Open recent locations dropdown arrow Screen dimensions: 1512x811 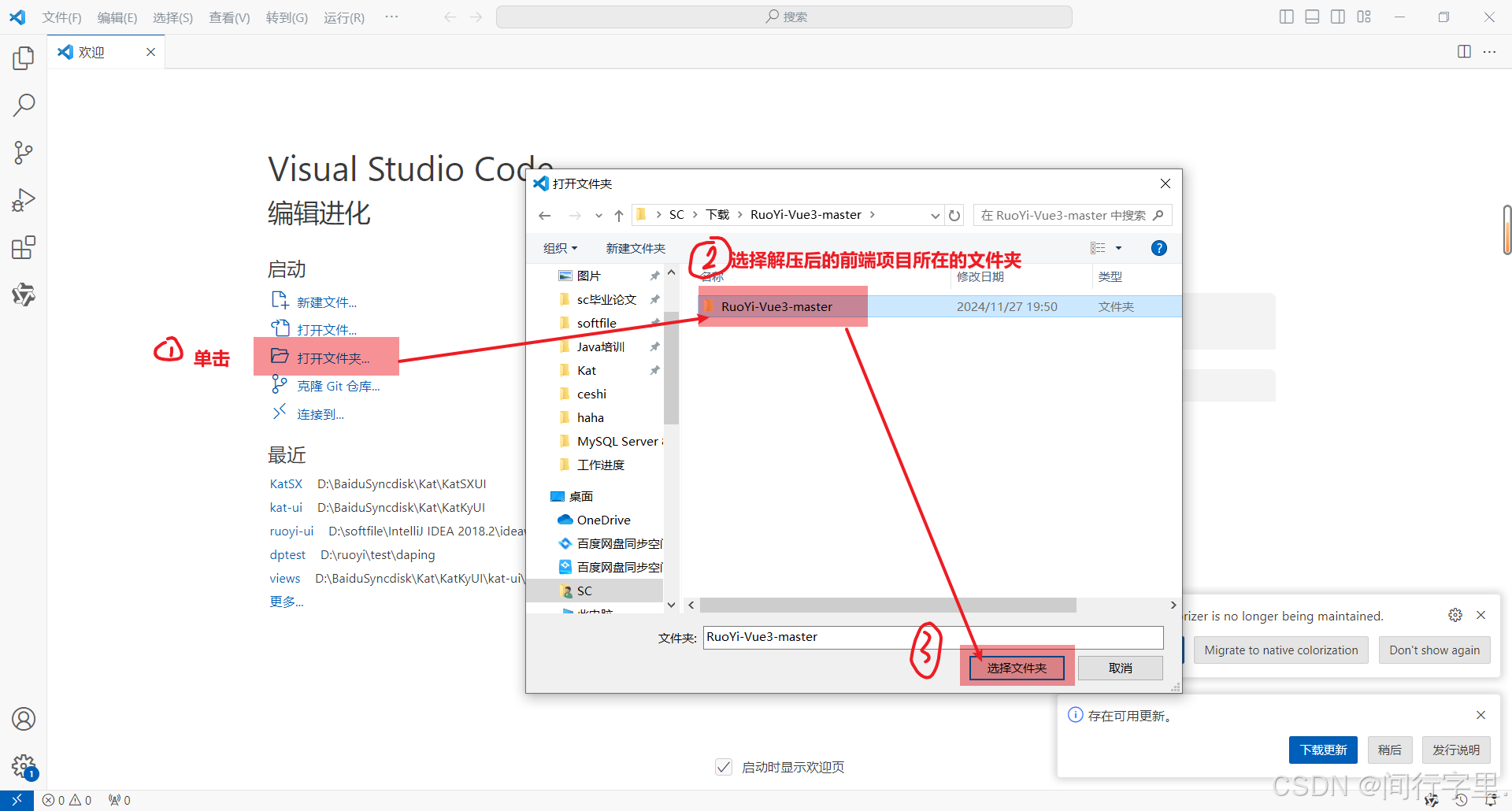click(x=598, y=215)
